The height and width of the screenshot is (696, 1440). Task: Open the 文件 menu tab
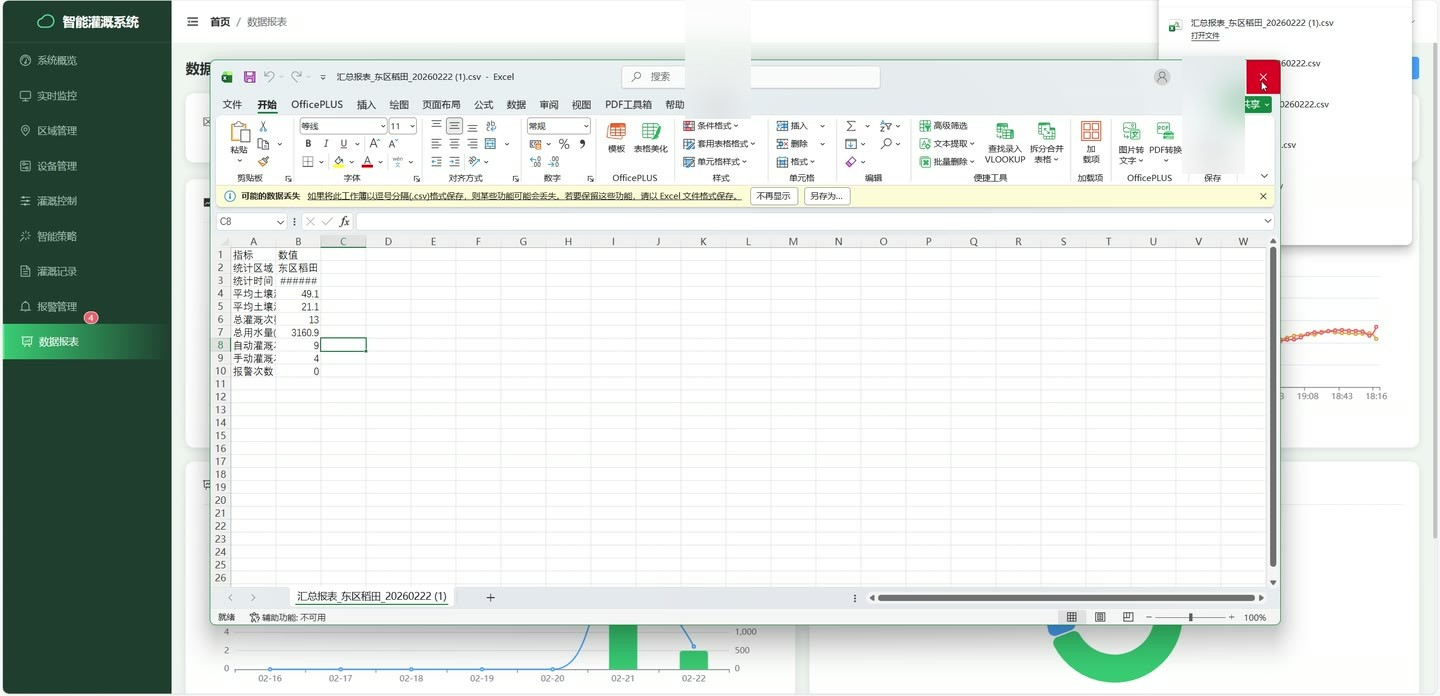point(232,104)
